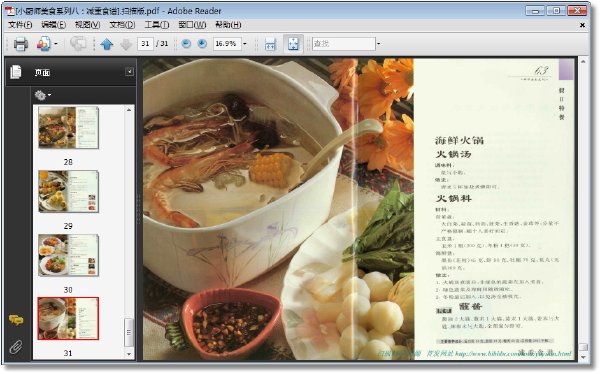Click document scrollbar down arrow

point(583,357)
